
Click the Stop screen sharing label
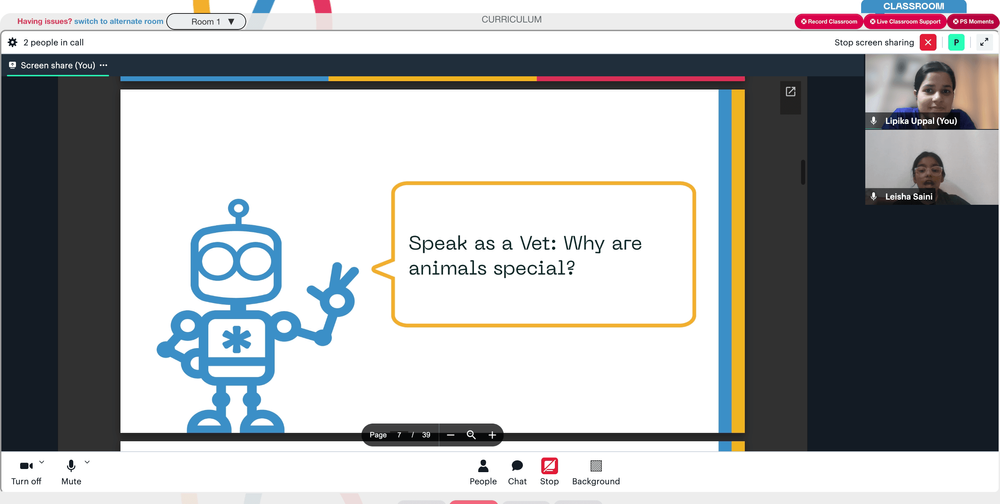tap(874, 43)
